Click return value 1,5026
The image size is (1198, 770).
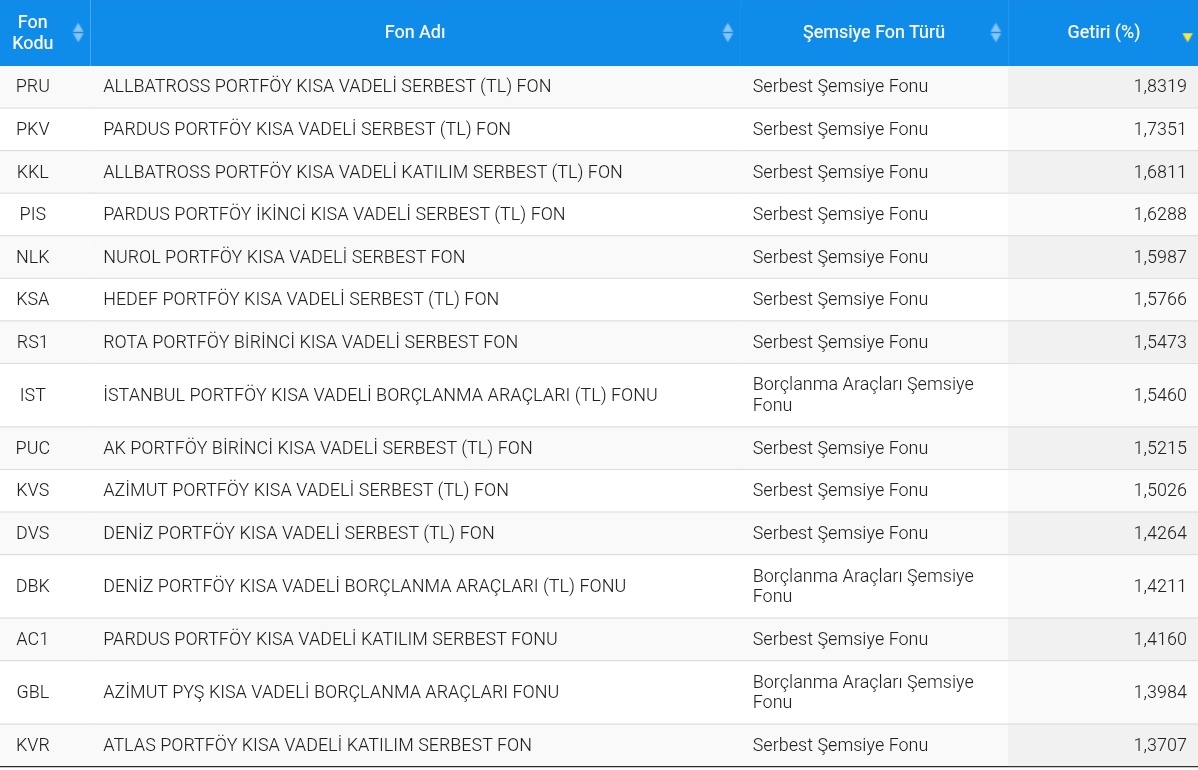coord(1160,490)
